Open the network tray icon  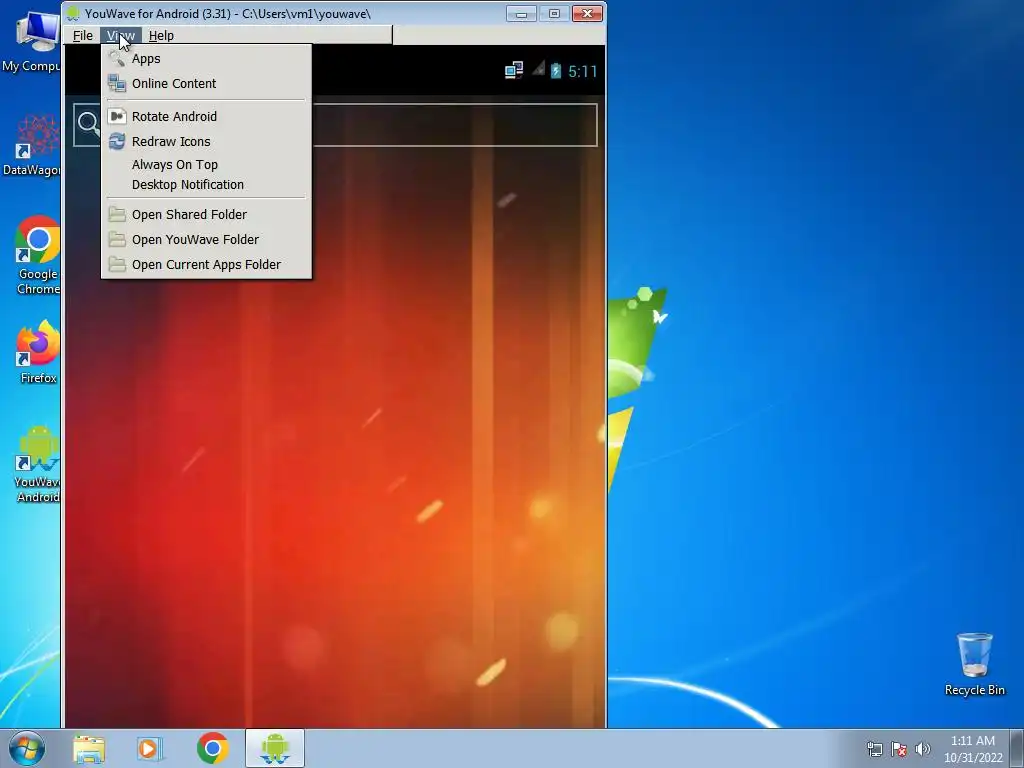pyautogui.click(x=874, y=749)
